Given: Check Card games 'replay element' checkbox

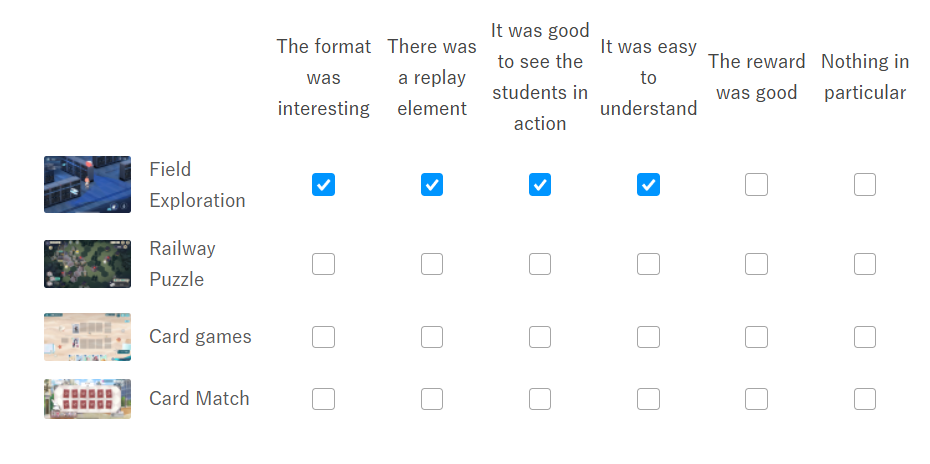Looking at the screenshot, I should pos(432,337).
